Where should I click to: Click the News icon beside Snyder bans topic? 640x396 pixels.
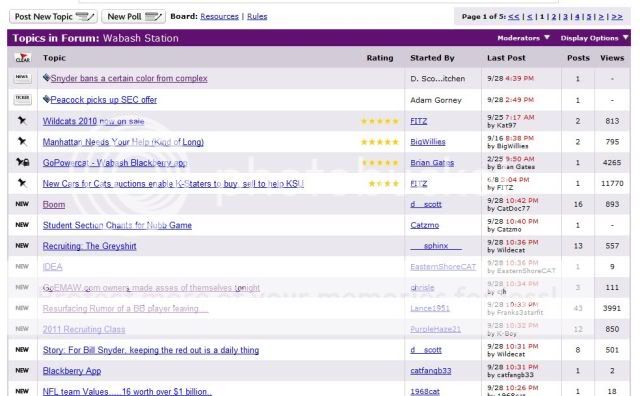(x=22, y=78)
